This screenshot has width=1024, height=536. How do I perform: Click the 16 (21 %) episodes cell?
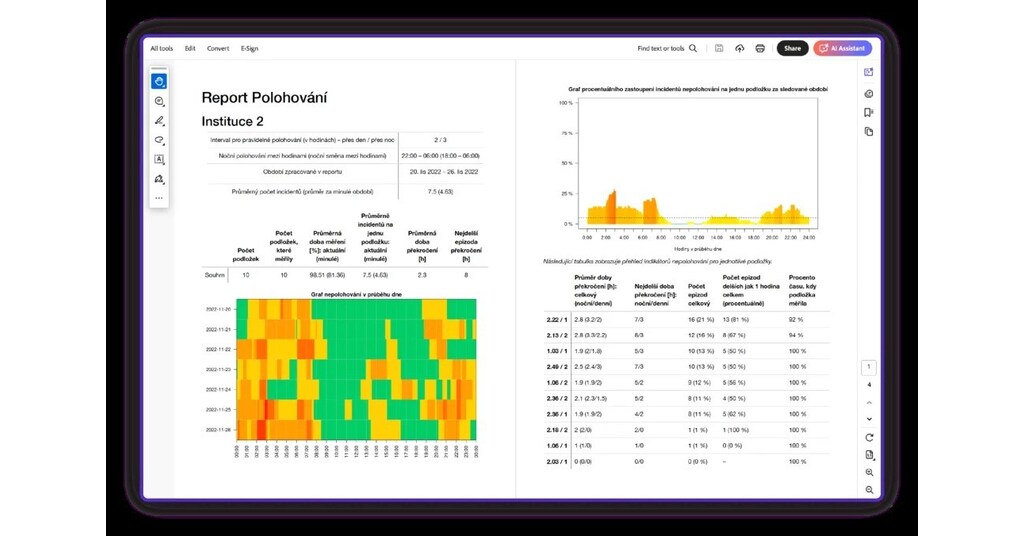coord(701,320)
